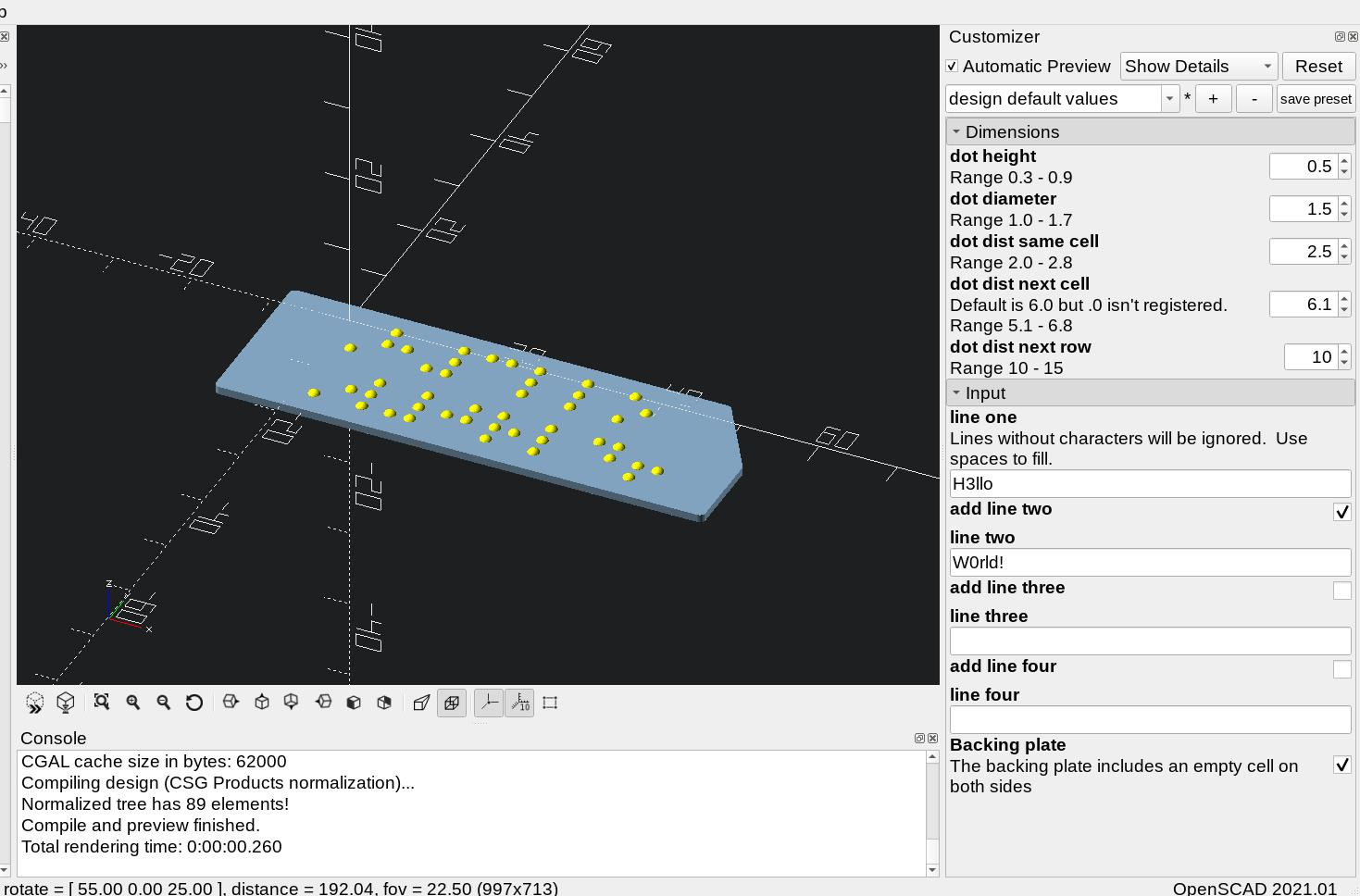Open the design default values preset dropdown
Screen dimensions: 1360x896
(x=1168, y=98)
